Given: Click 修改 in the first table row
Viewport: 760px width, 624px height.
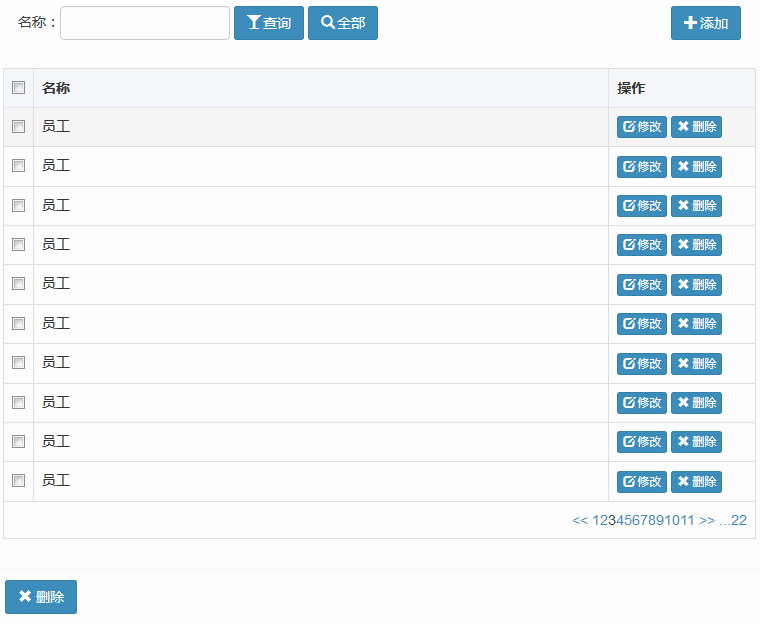Looking at the screenshot, I should 642,127.
